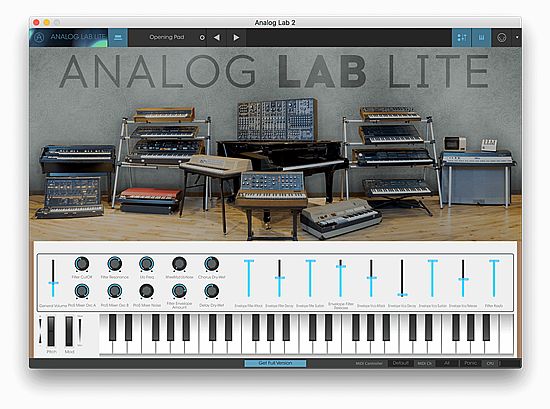Click the Arturia logo in header
550x409 pixels.
pyautogui.click(x=39, y=37)
